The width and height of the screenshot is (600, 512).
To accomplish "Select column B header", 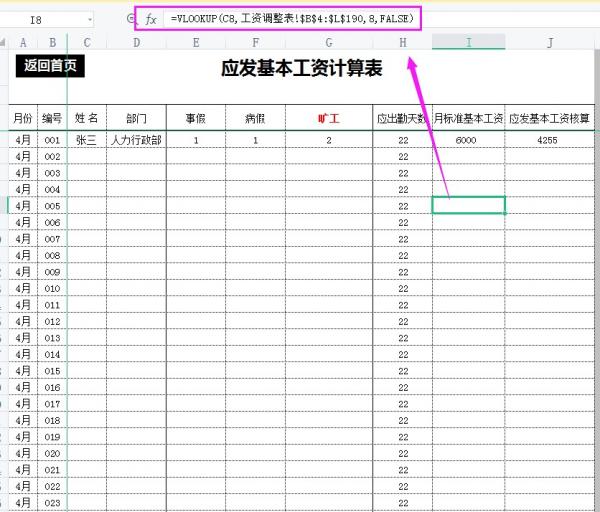I will pos(52,42).
